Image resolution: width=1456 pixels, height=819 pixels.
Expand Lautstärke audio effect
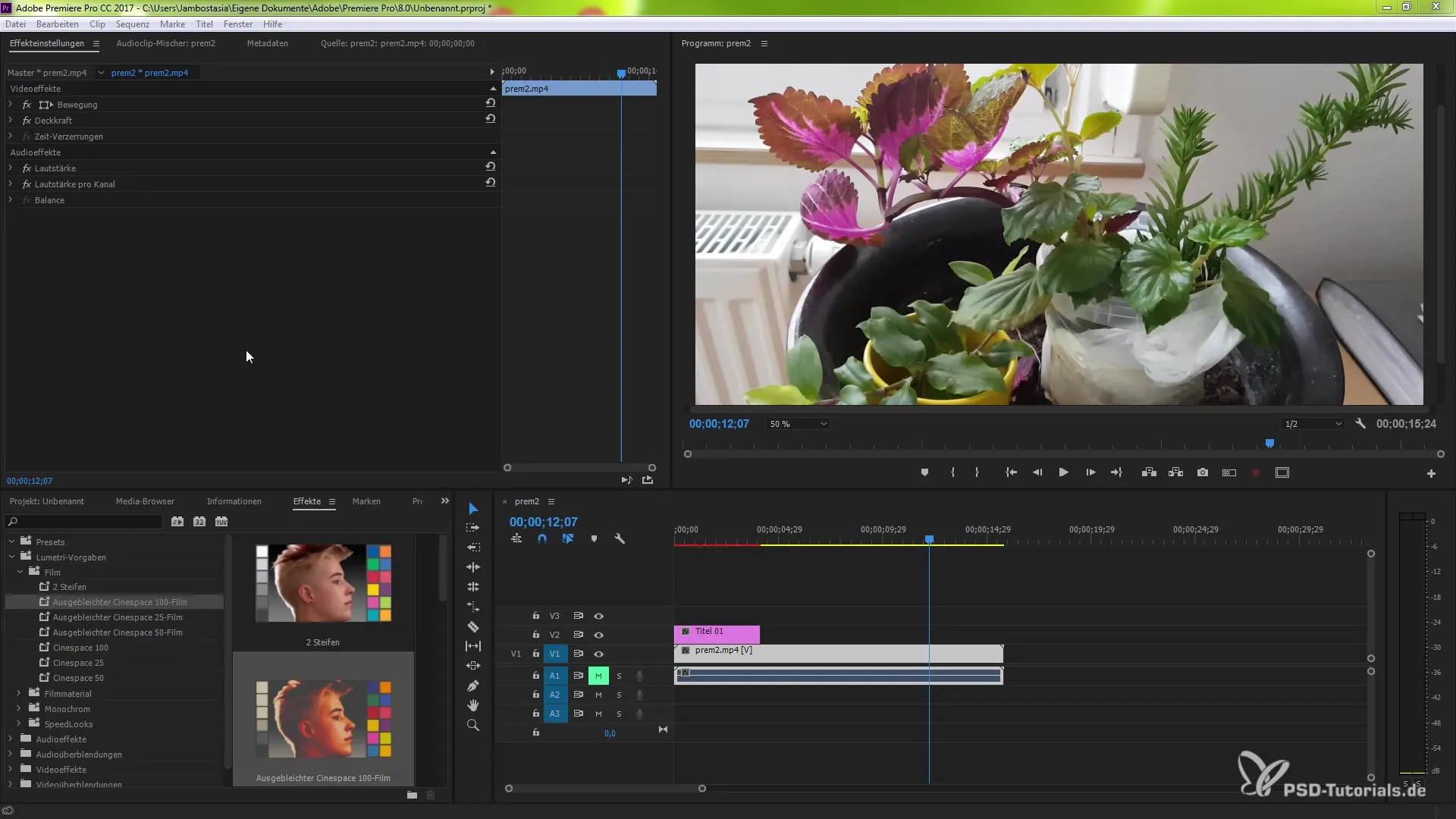(10, 168)
